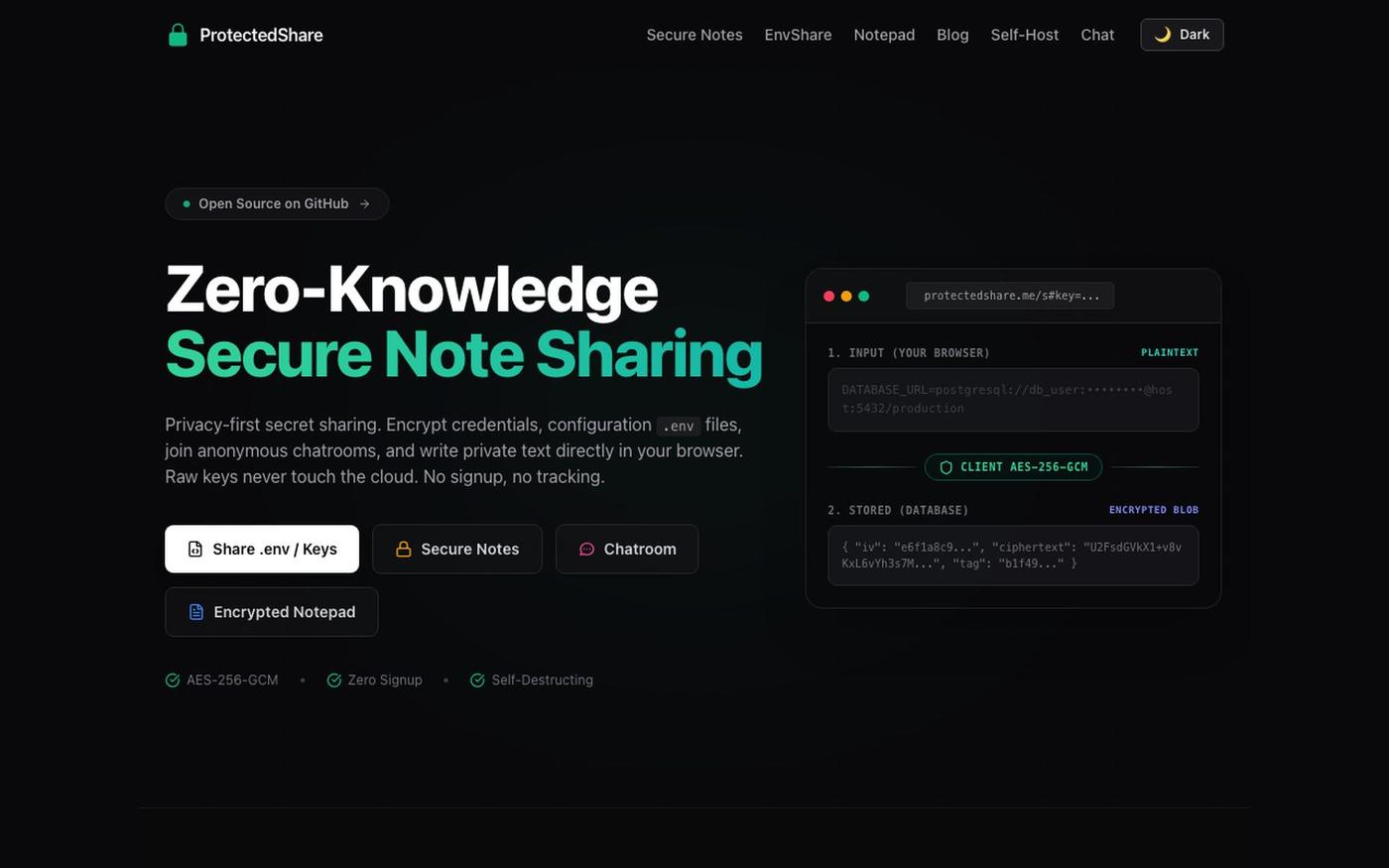The image size is (1389, 868).
Task: Click the checkmark icon beside Self-Destructing
Action: point(477,680)
